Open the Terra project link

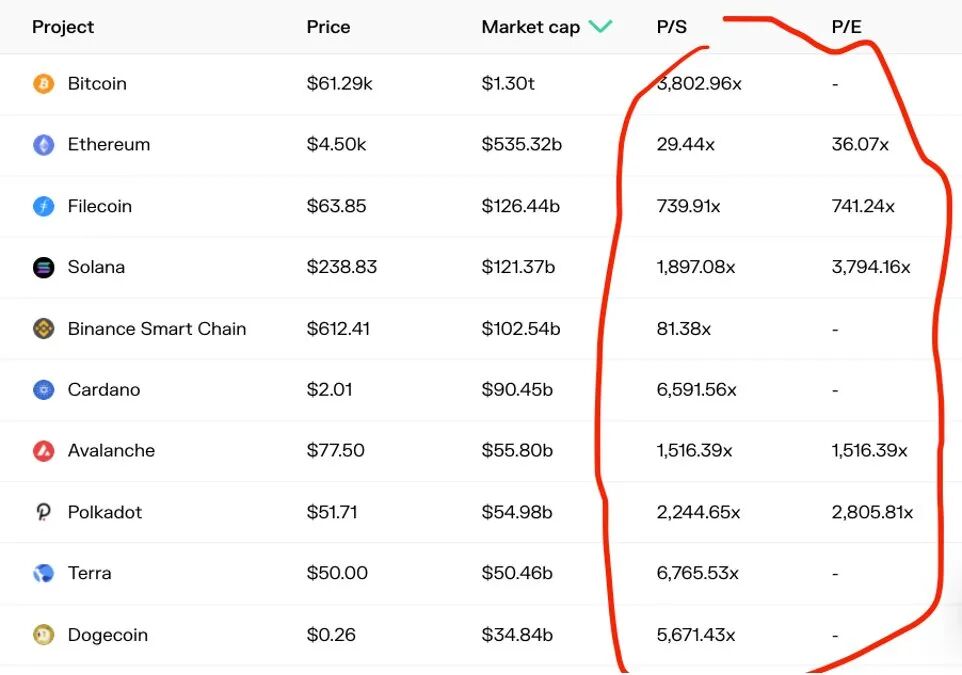click(x=89, y=574)
